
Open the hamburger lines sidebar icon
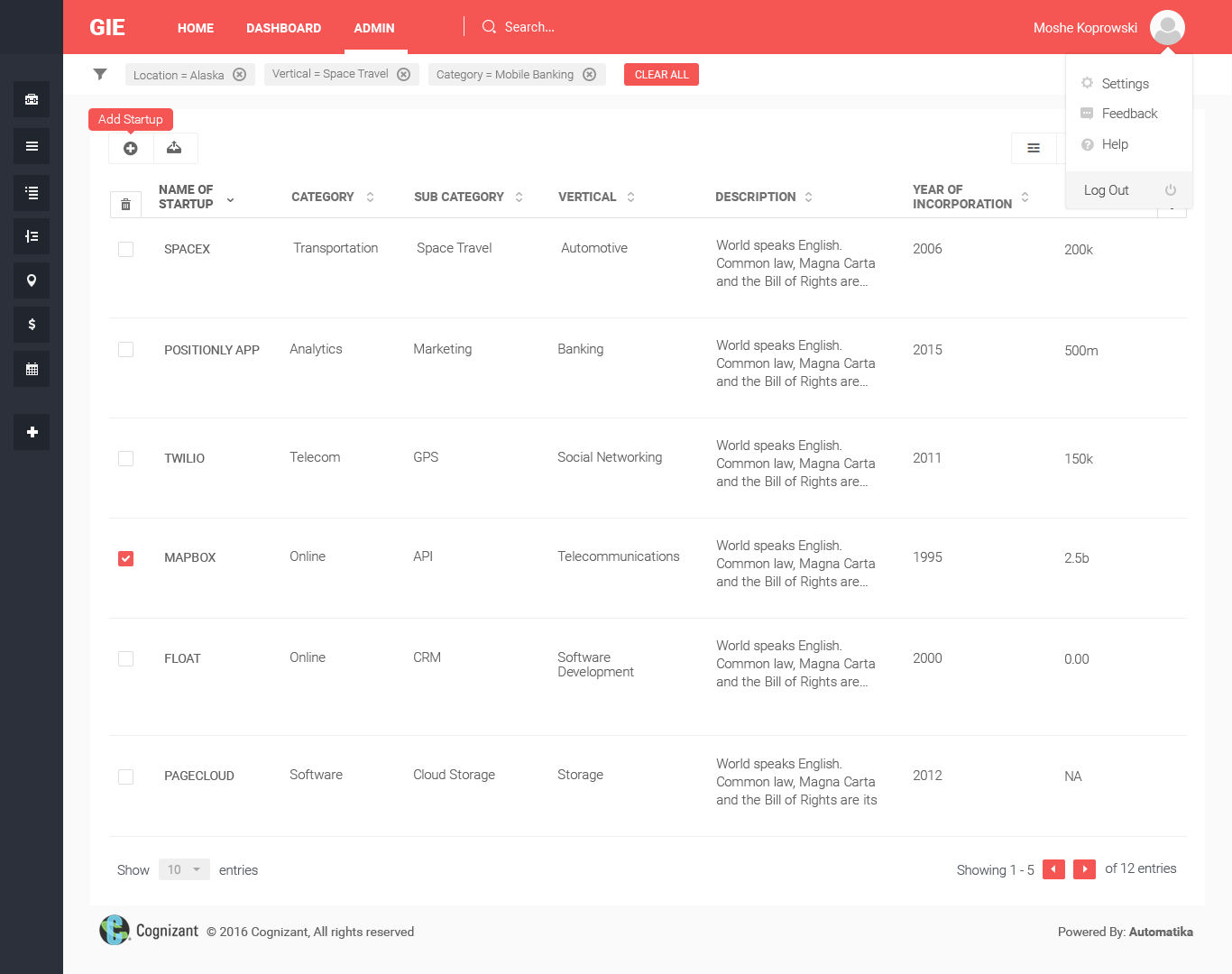[x=32, y=146]
